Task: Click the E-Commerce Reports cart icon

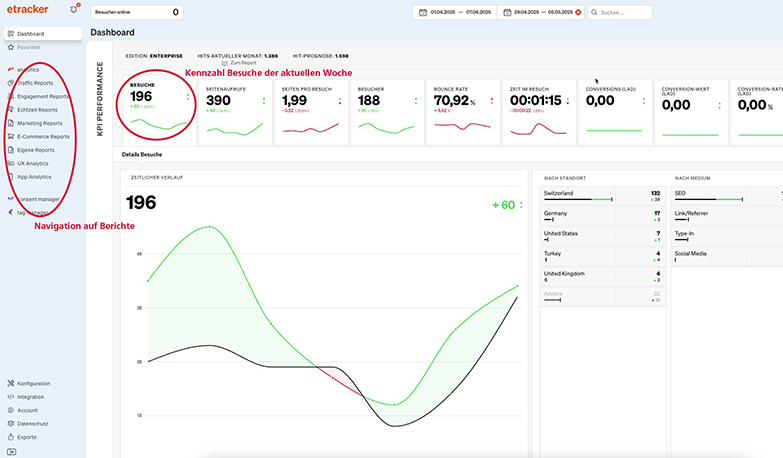Action: click(11, 136)
